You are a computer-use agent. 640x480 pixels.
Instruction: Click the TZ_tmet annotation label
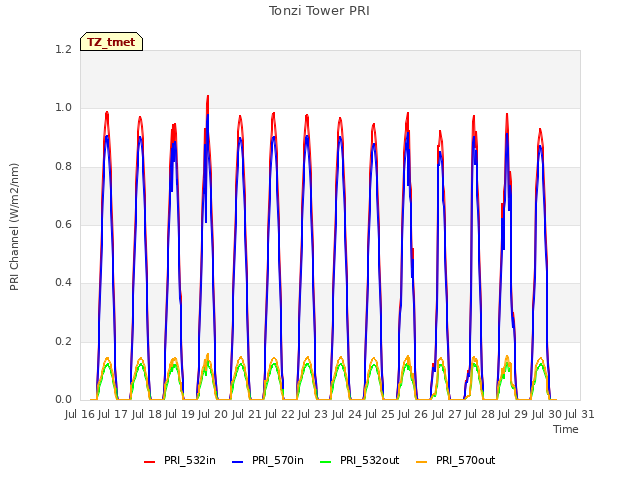tap(111, 42)
